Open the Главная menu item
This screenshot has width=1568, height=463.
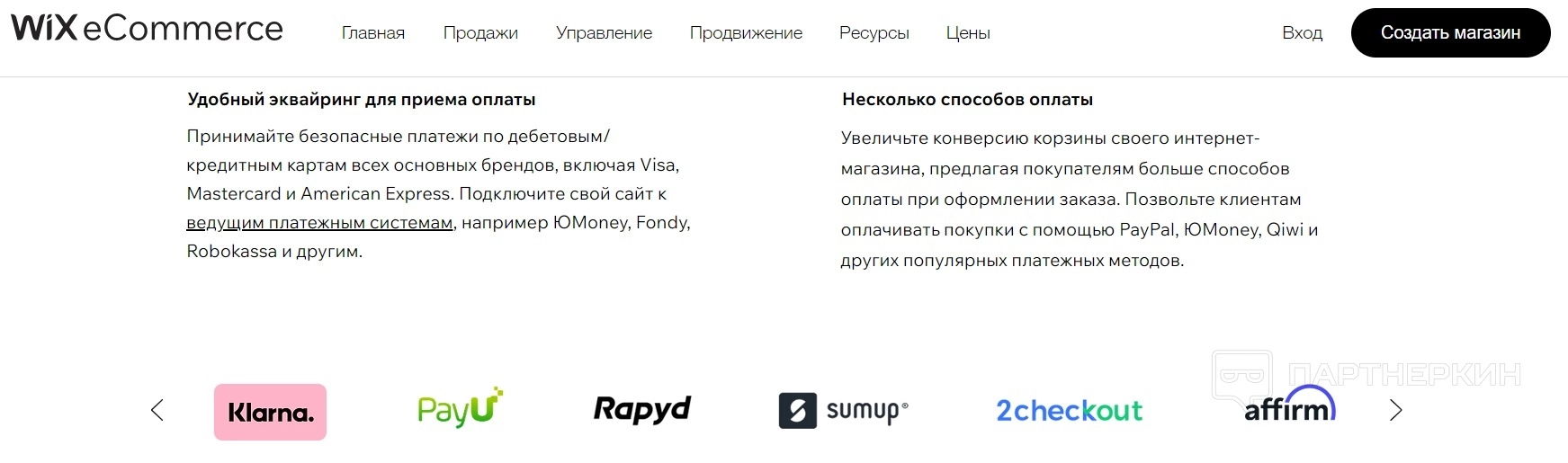pyautogui.click(x=373, y=33)
